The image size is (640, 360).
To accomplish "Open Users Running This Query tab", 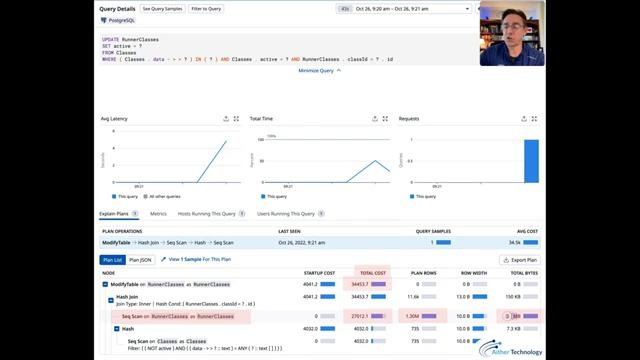I will 290,214.
